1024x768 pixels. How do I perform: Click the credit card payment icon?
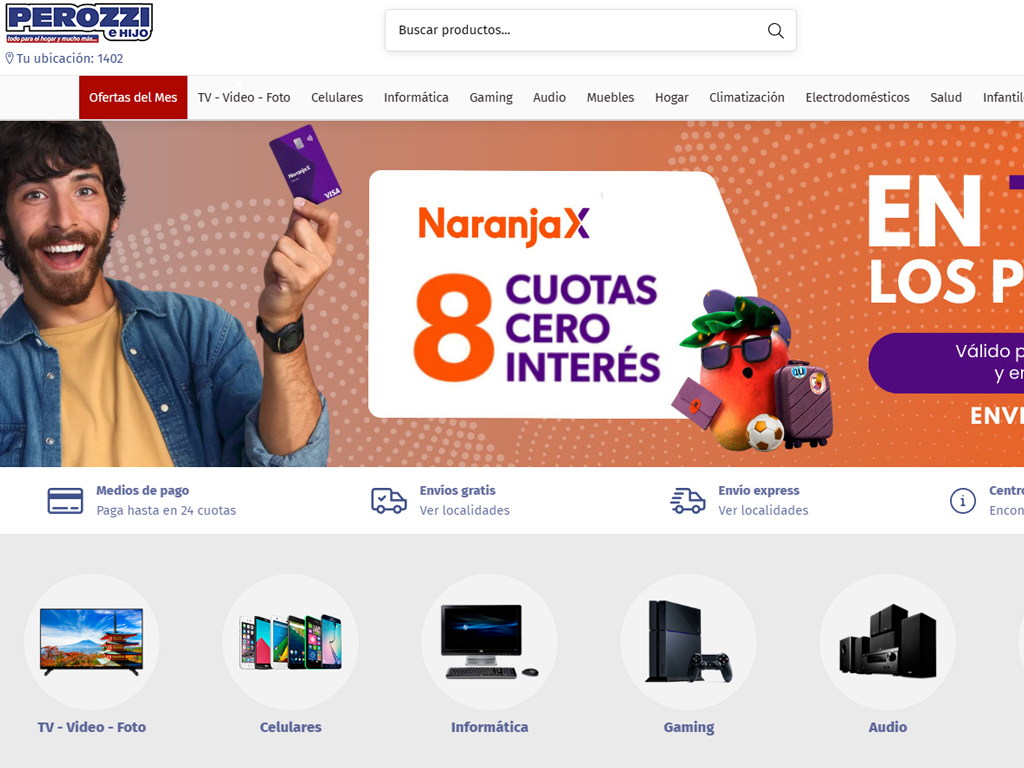point(65,501)
